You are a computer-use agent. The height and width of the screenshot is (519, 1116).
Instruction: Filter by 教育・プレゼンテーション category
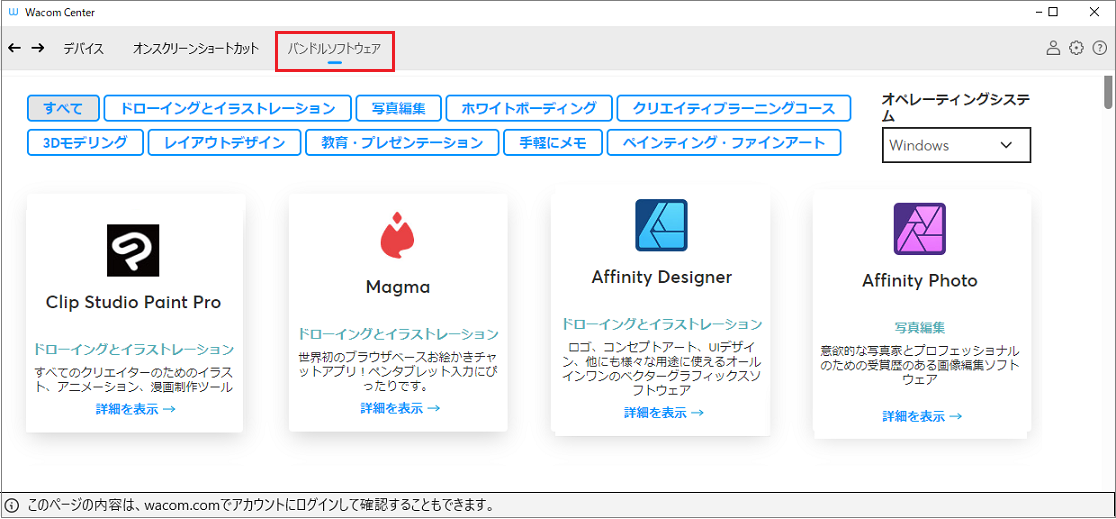tap(402, 142)
